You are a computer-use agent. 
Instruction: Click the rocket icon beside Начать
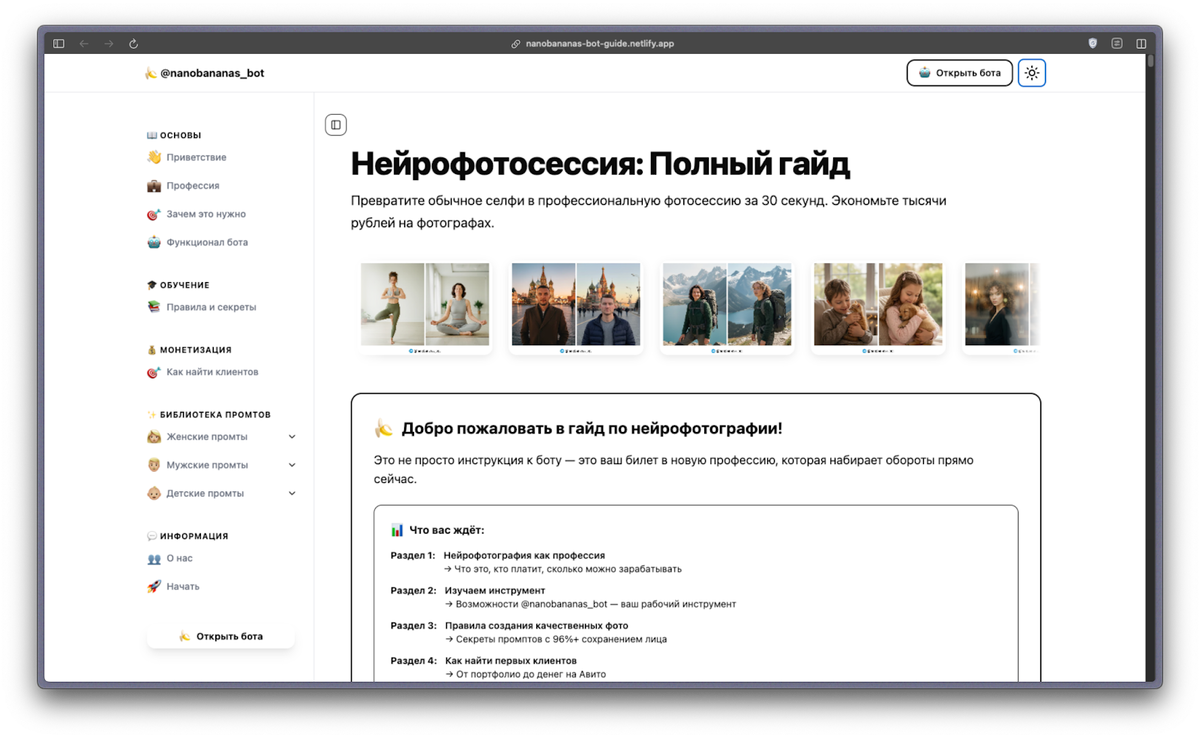154,587
